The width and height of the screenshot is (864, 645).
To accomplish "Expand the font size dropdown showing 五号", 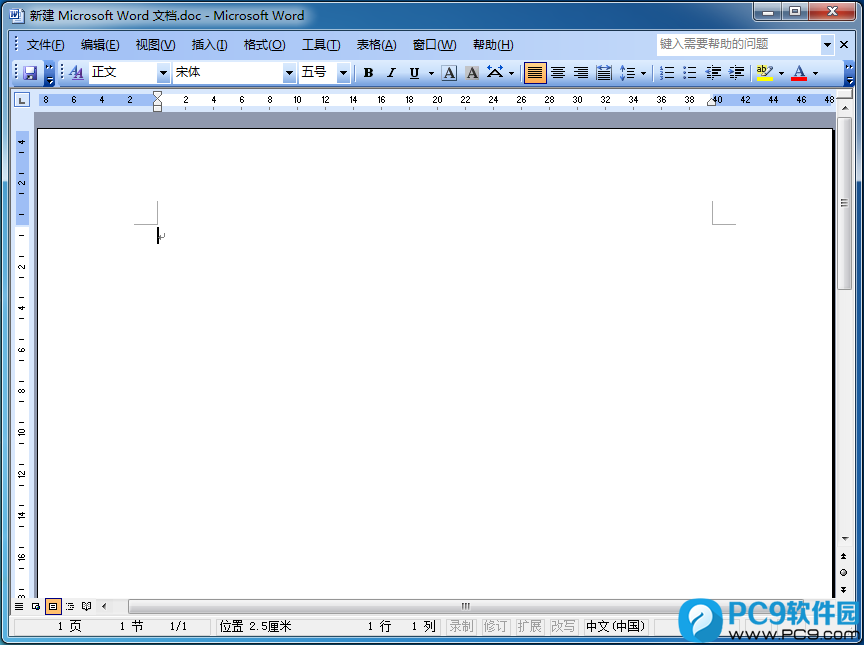I will [343, 73].
